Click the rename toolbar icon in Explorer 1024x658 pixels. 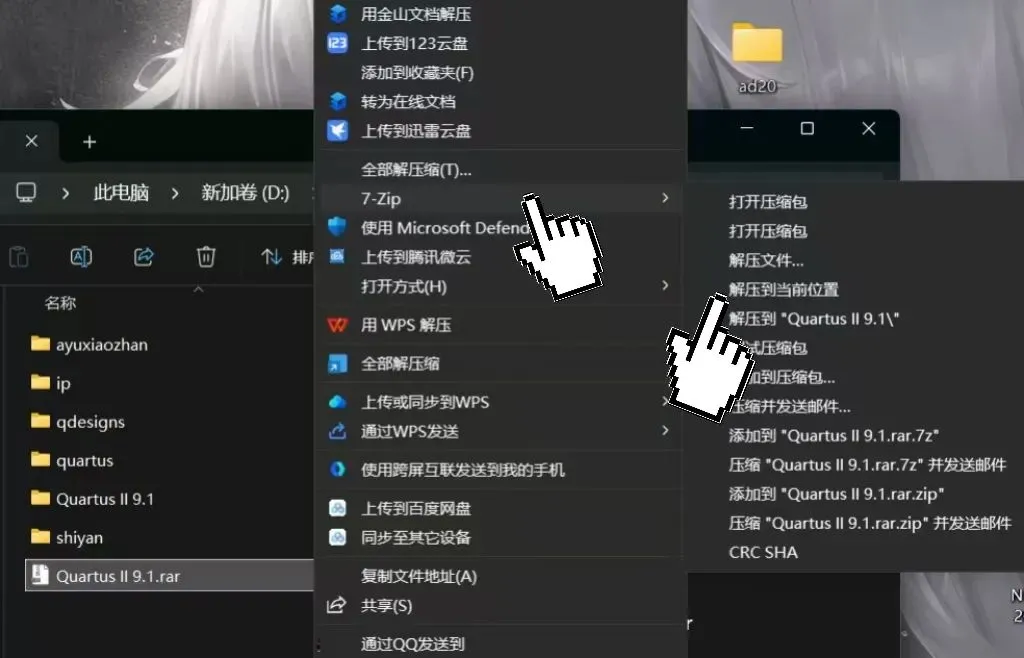tap(81, 257)
